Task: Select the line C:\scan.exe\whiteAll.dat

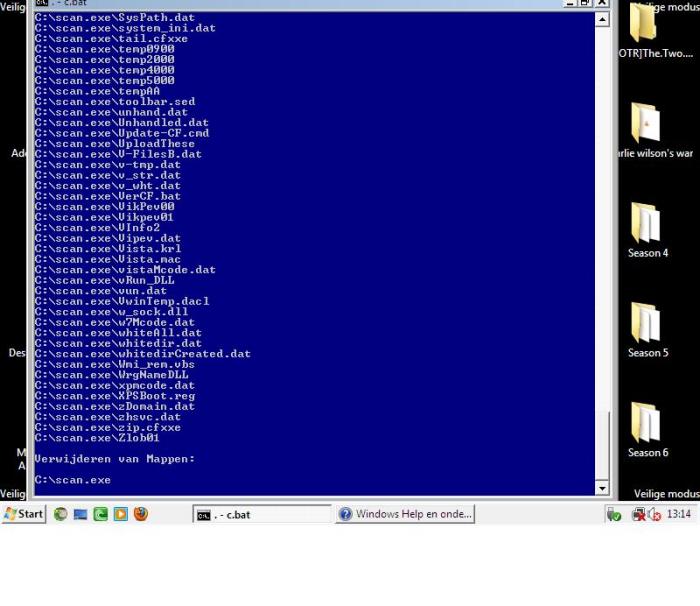Action: click(x=118, y=333)
